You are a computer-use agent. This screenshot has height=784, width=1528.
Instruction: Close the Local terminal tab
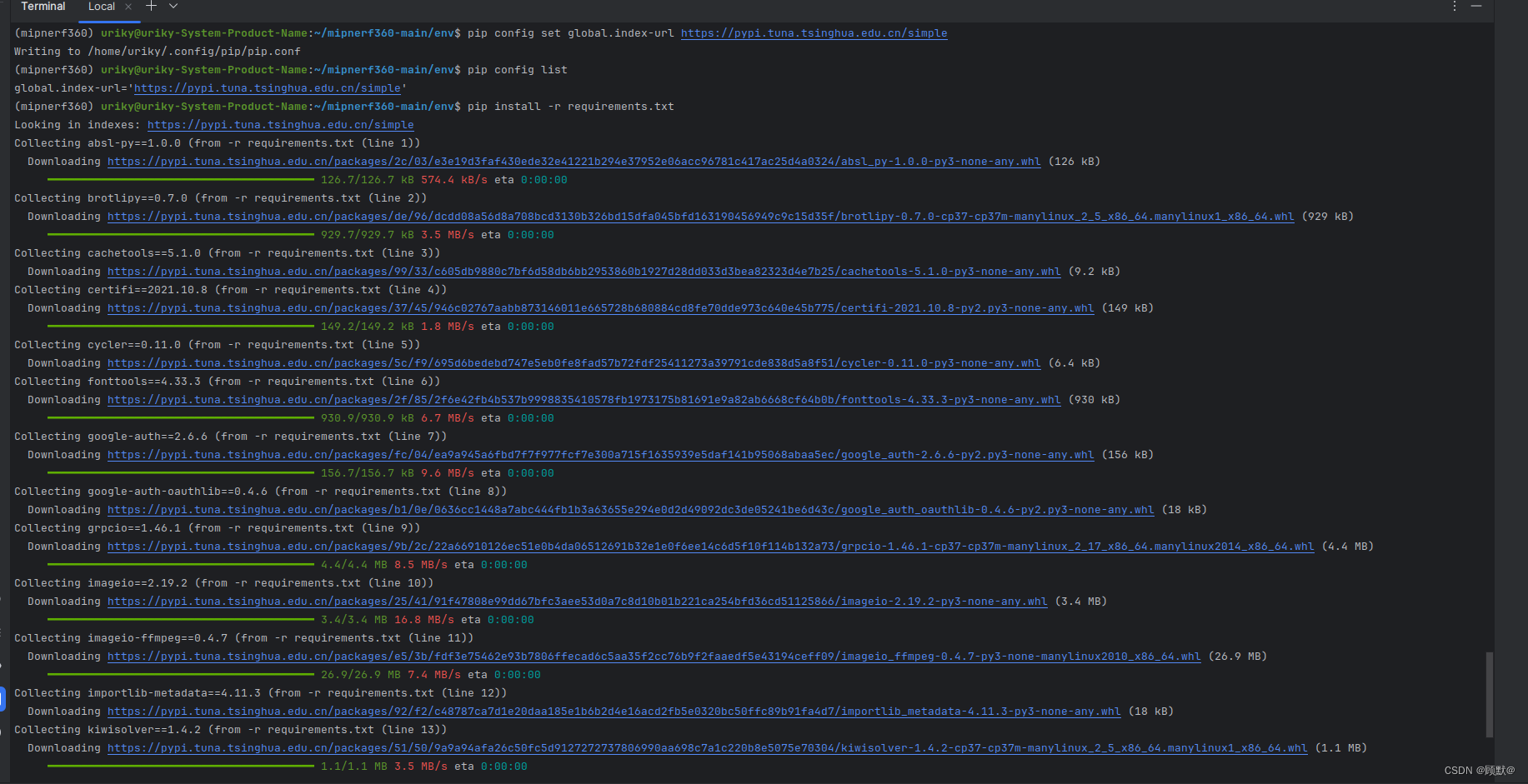128,7
